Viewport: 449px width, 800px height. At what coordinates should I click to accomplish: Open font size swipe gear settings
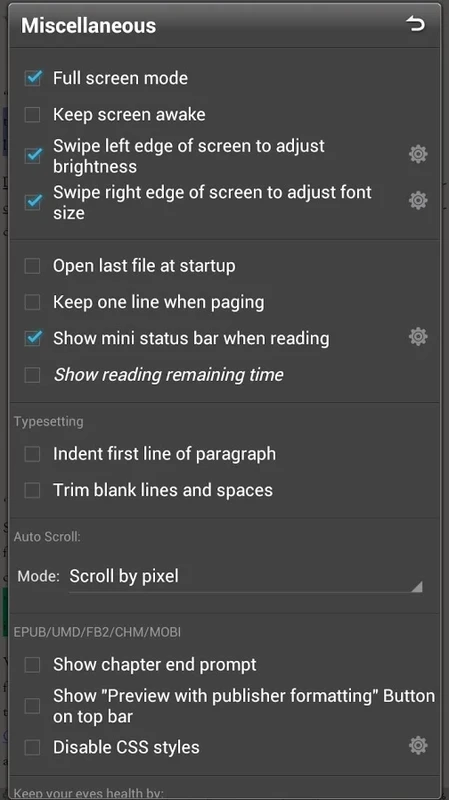click(x=418, y=200)
